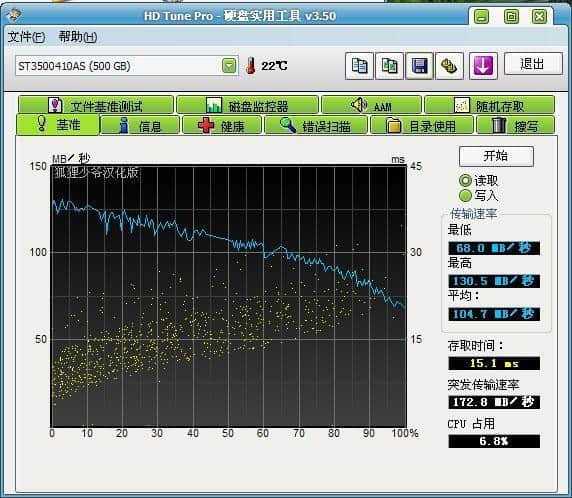Viewport: 572px width, 498px height.
Task: Click the app icon in title bar
Action: (14, 15)
